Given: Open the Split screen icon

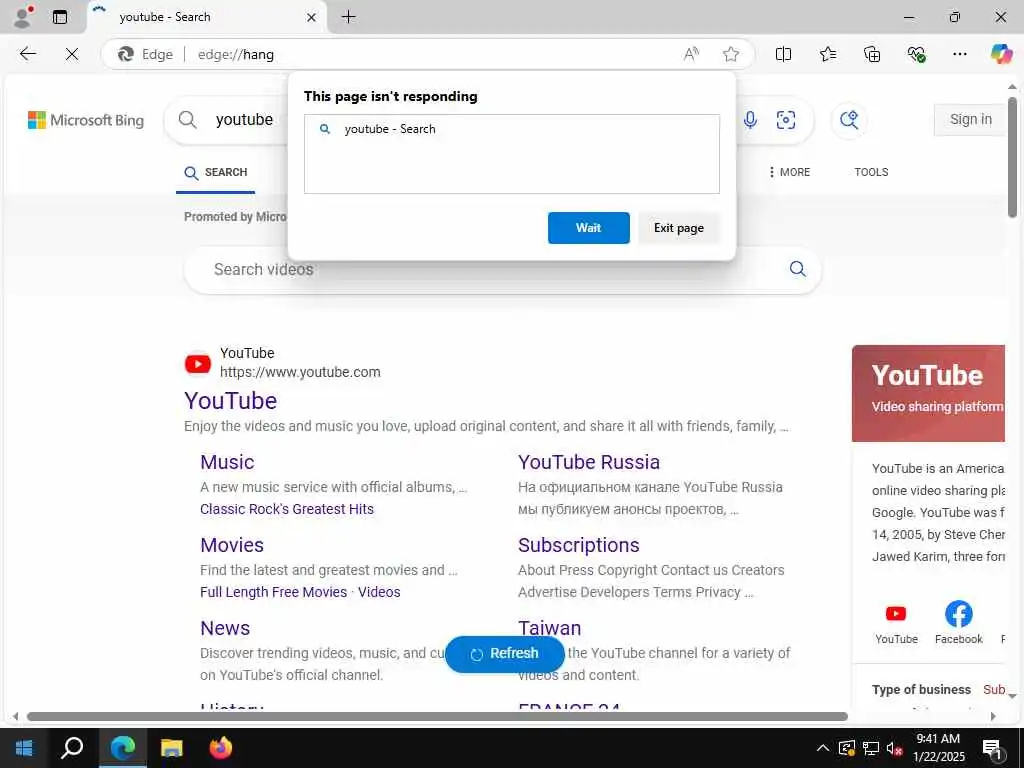Looking at the screenshot, I should point(783,54).
